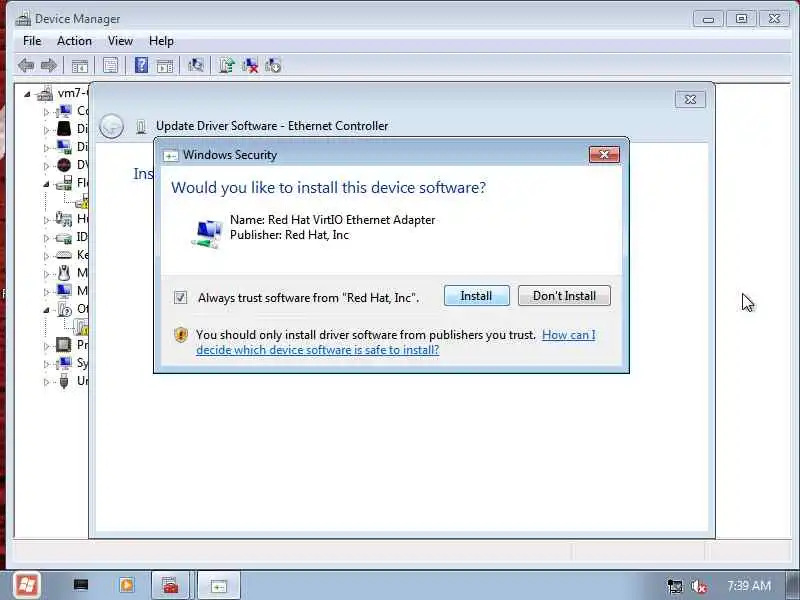Select the Processors chip icon
This screenshot has width=800, height=600.
pyautogui.click(x=64, y=345)
